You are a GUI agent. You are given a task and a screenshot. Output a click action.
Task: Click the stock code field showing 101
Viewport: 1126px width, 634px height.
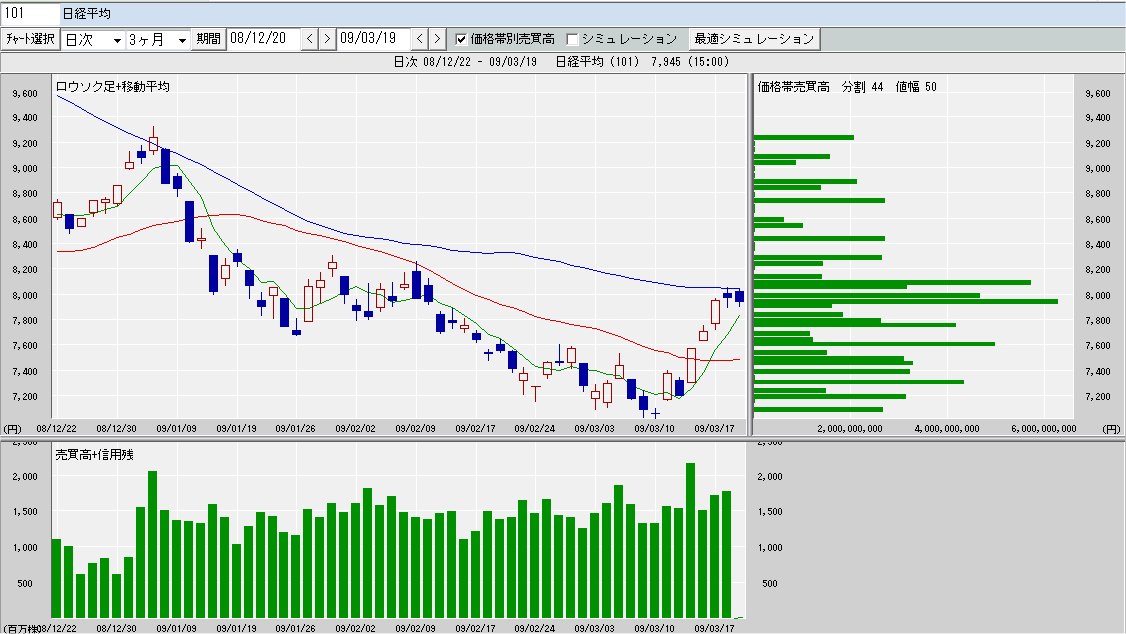point(30,13)
